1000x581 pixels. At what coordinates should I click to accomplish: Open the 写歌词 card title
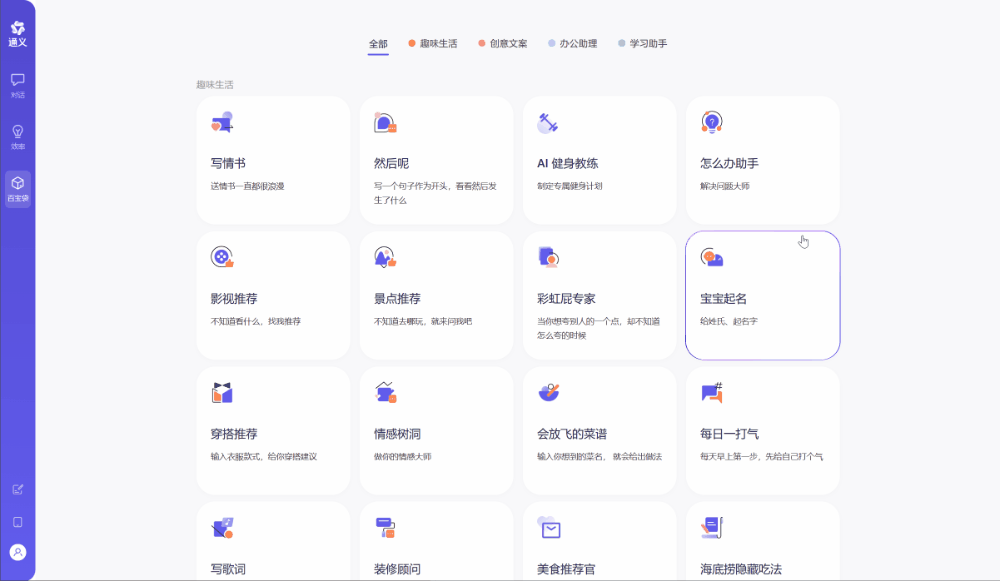click(228, 569)
